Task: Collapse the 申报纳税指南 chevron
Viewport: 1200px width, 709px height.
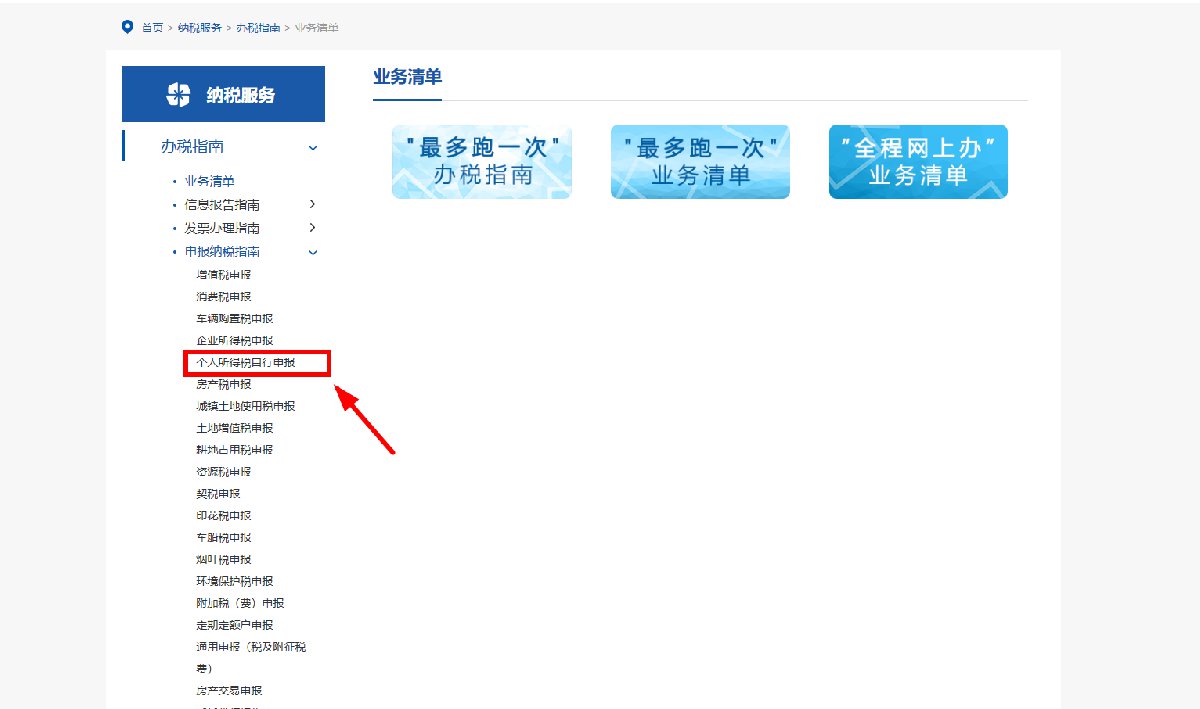Action: (313, 252)
